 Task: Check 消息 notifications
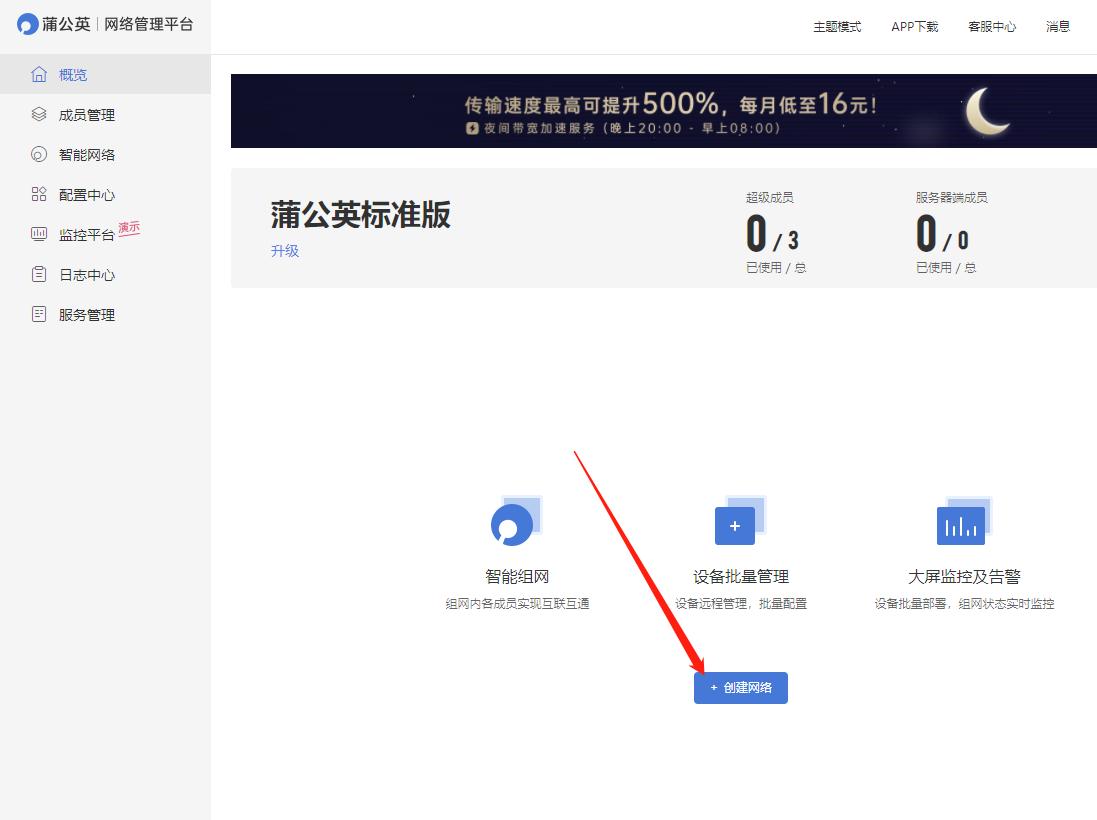[x=1058, y=27]
